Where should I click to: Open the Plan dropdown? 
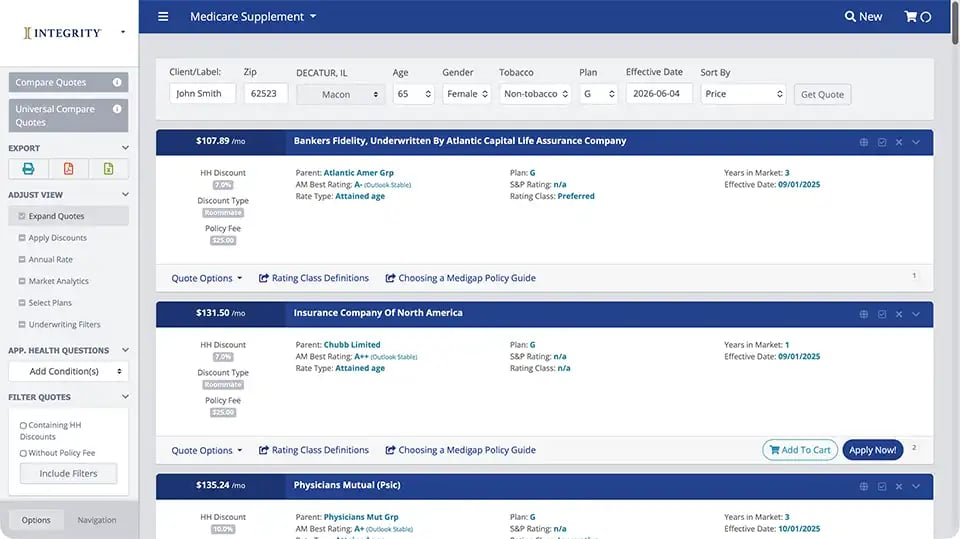coord(598,94)
